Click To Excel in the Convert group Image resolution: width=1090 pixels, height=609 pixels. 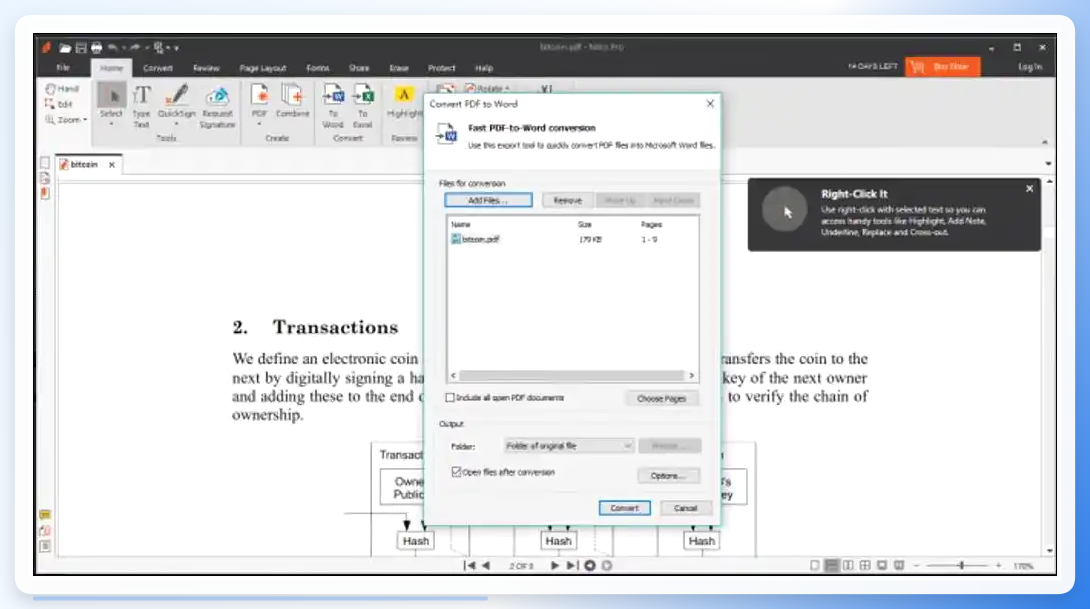coord(363,106)
